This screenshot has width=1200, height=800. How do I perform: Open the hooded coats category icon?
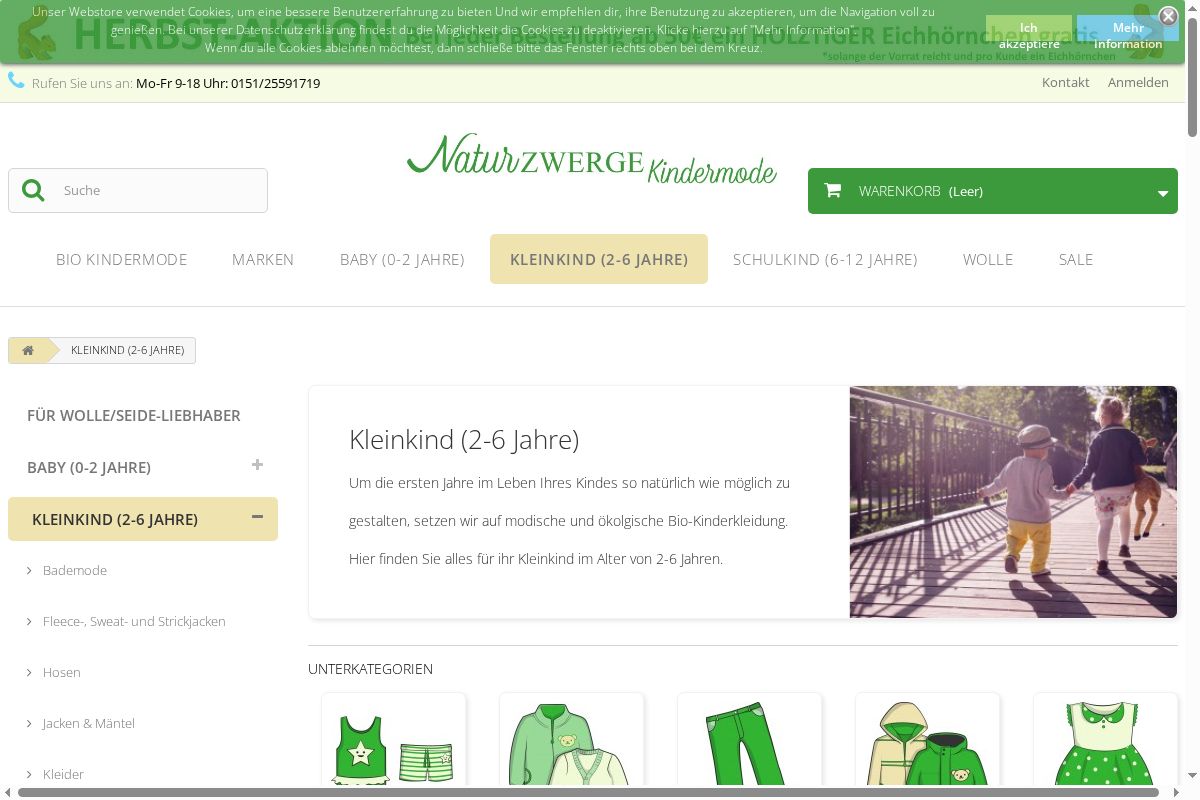pos(928,740)
